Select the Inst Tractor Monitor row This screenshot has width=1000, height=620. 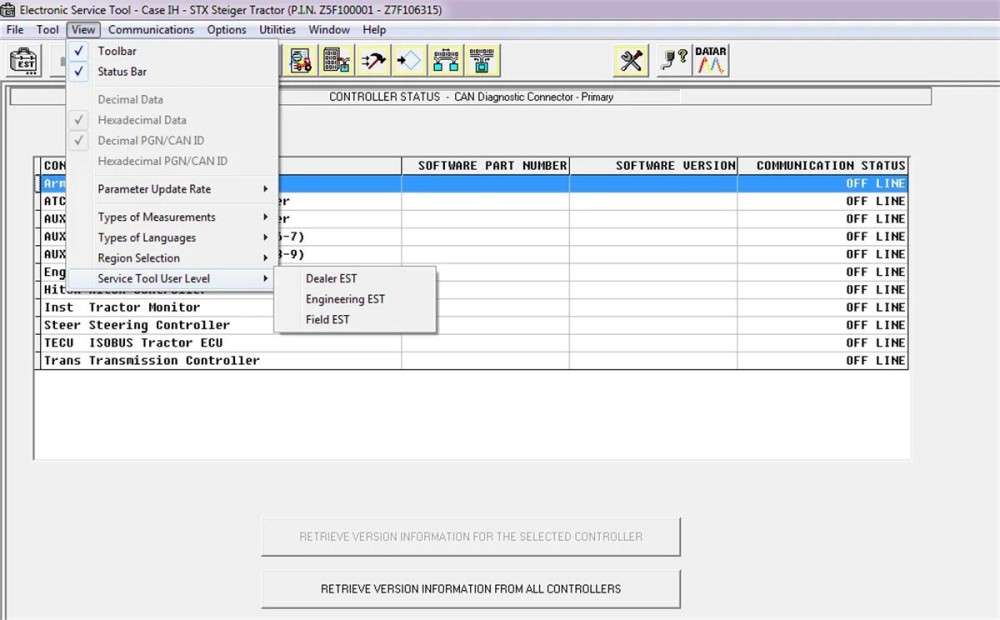click(472, 307)
